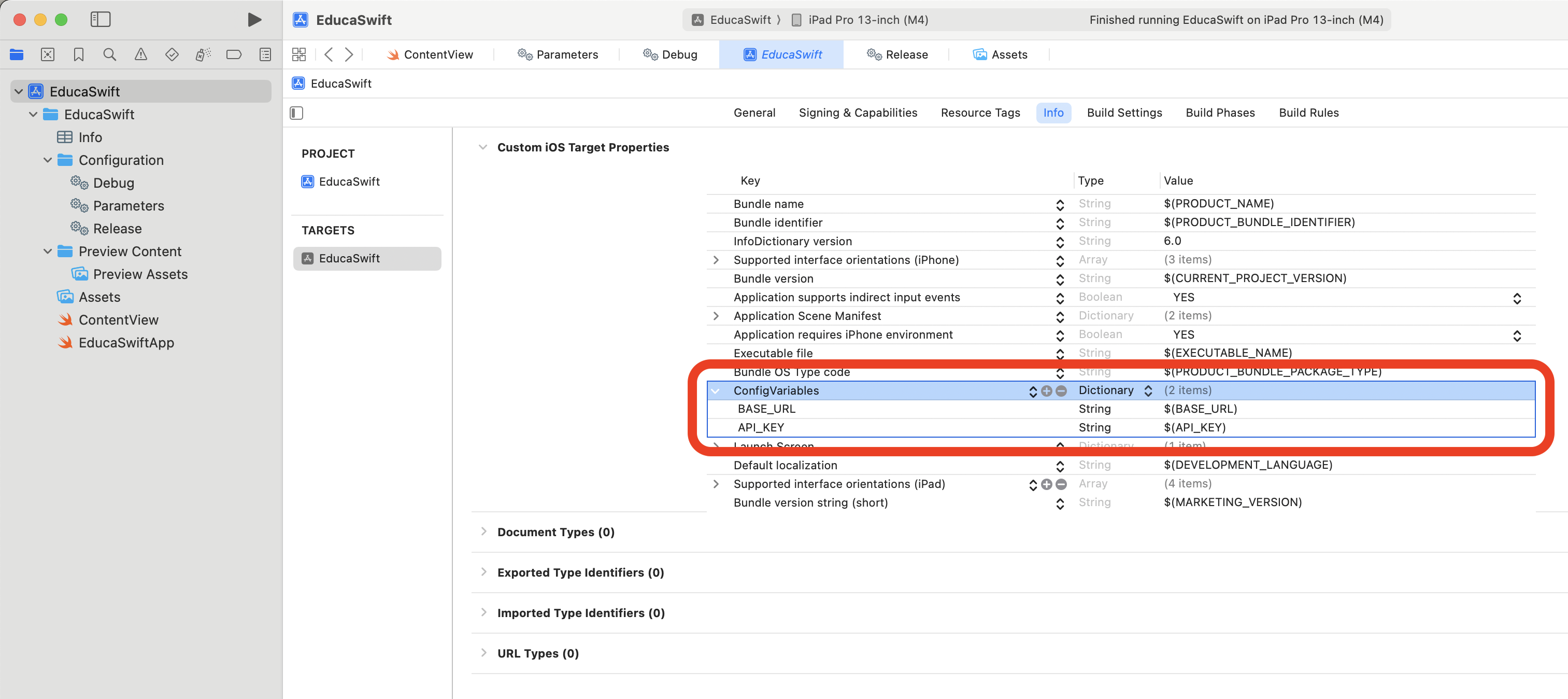Open the Source Control navigator icon

(x=48, y=55)
